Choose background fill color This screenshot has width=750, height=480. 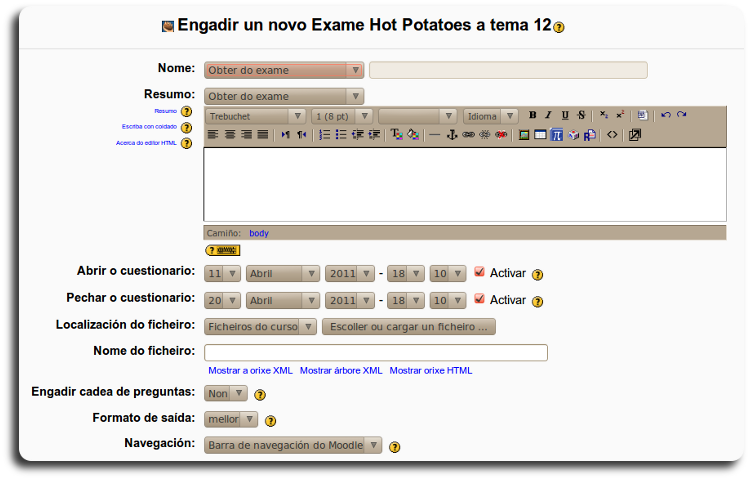tap(413, 135)
